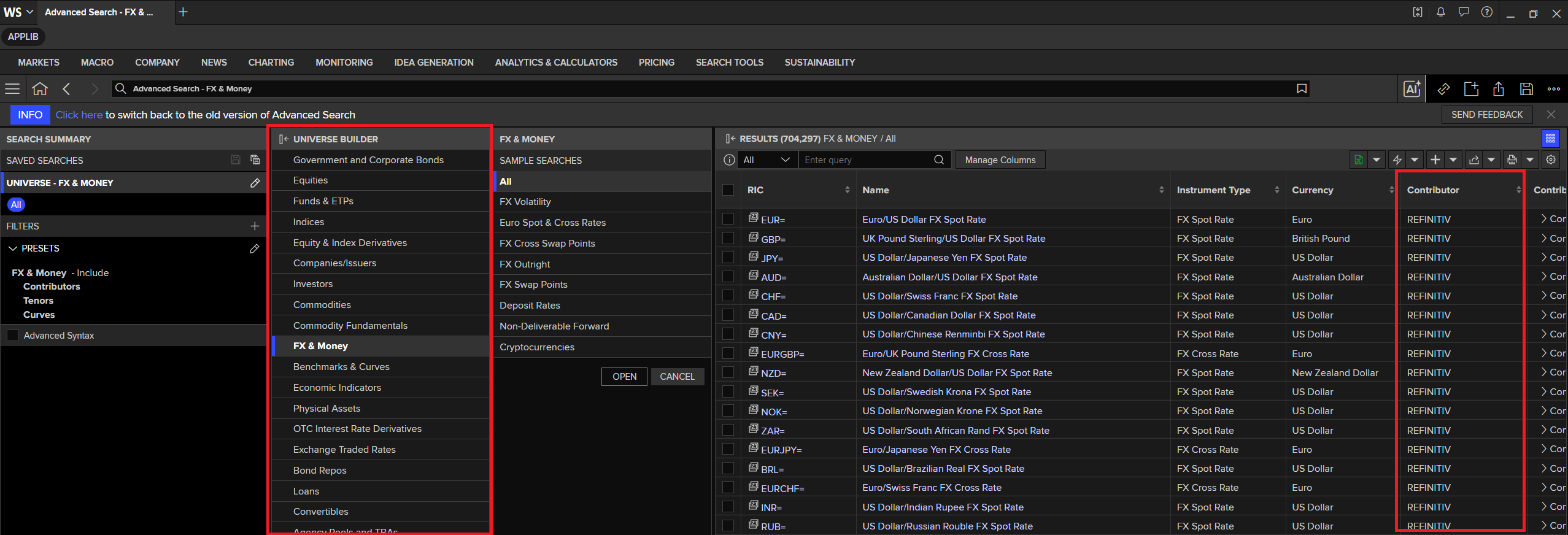Screen dimensions: 1568x535
Task: Edit universe with pencil icon
Action: pos(255,183)
